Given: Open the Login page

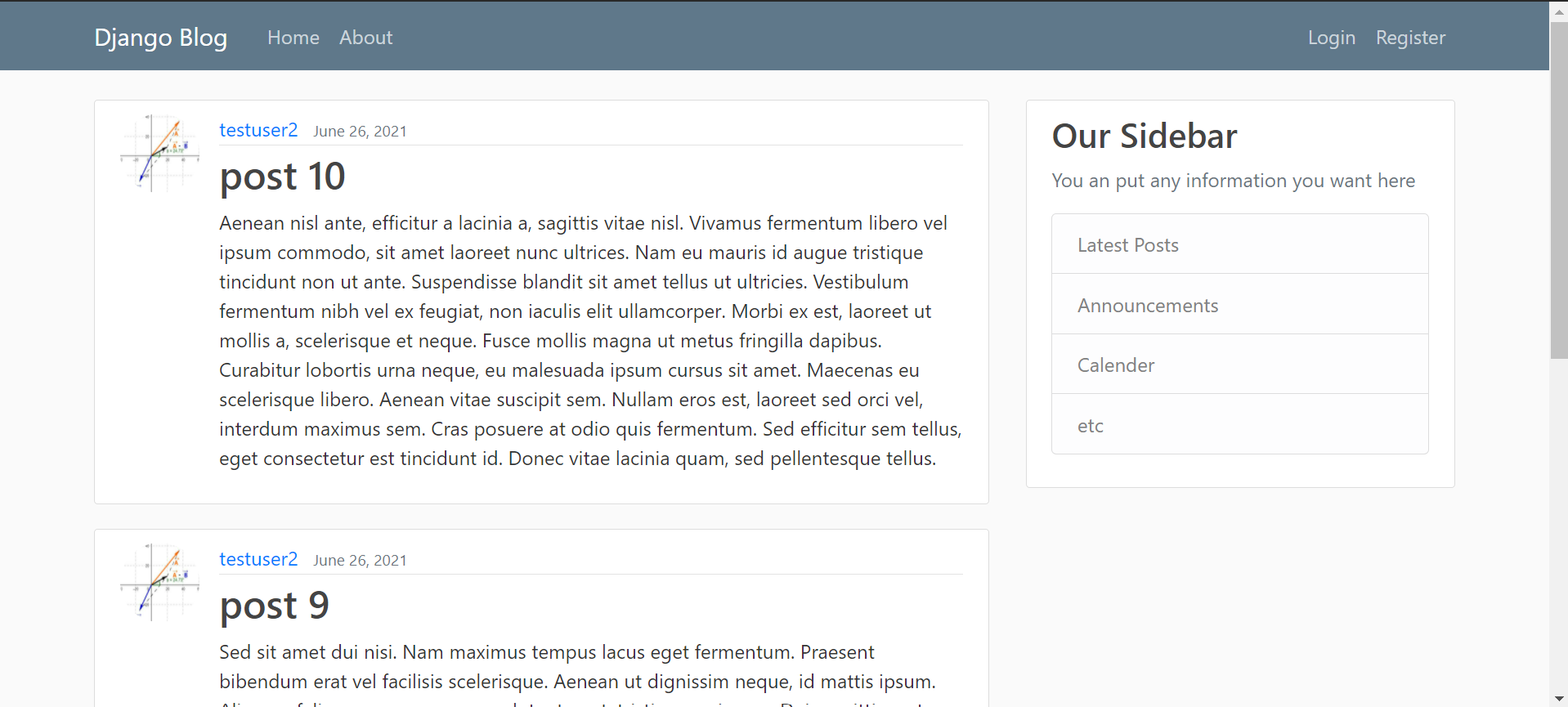Looking at the screenshot, I should (1331, 37).
